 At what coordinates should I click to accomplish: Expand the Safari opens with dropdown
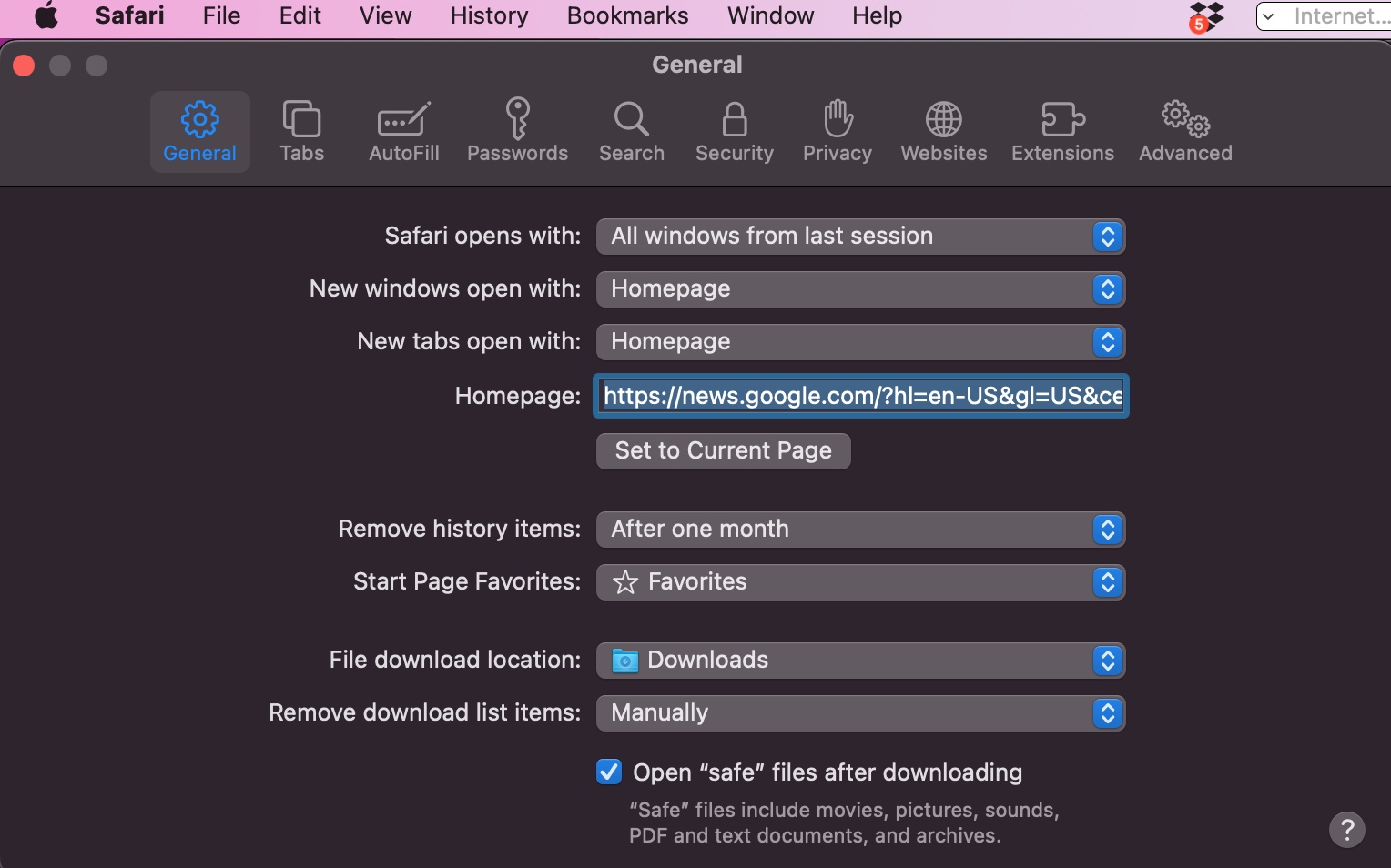860,237
